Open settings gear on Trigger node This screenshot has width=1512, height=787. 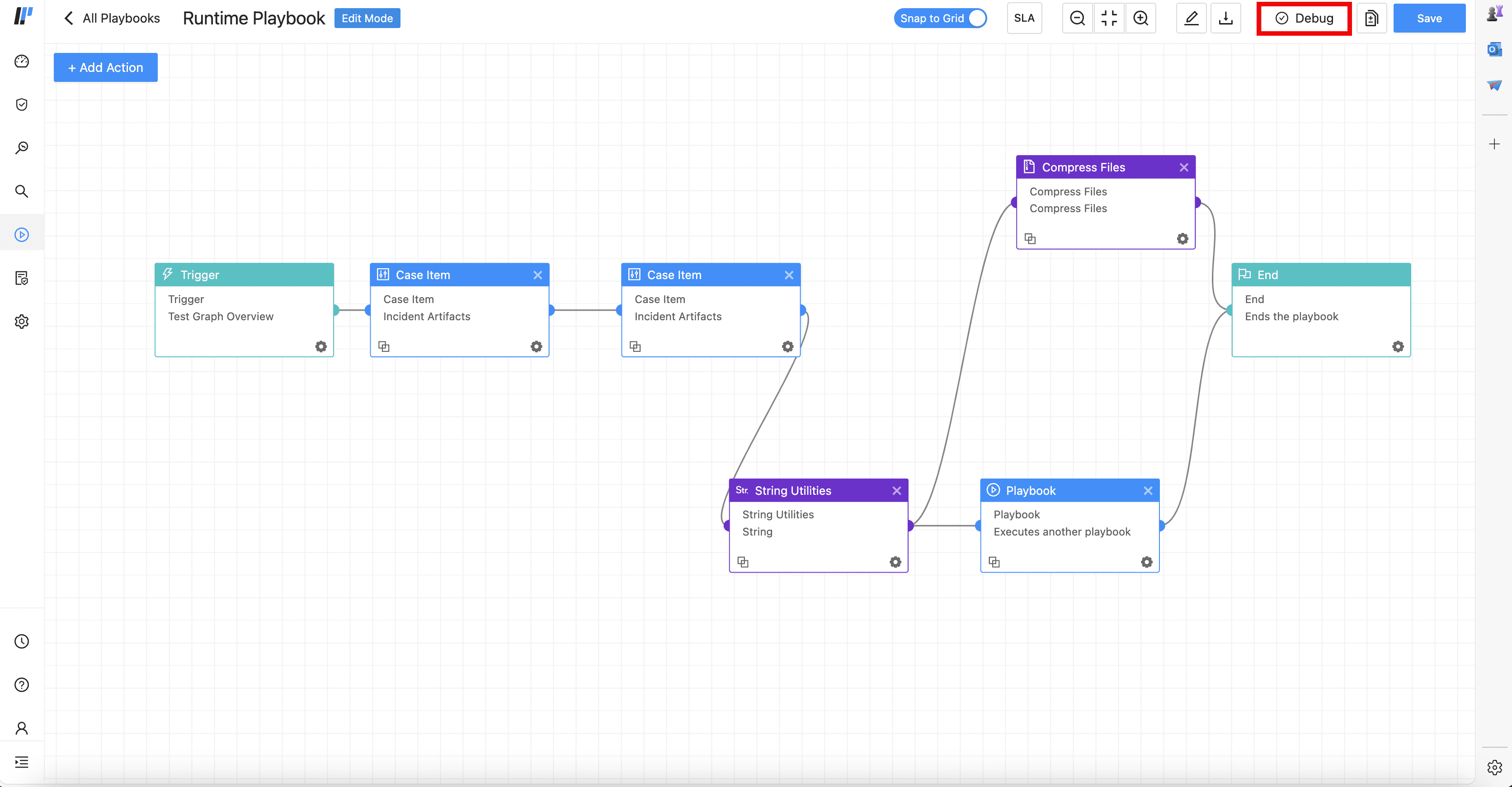(x=321, y=346)
